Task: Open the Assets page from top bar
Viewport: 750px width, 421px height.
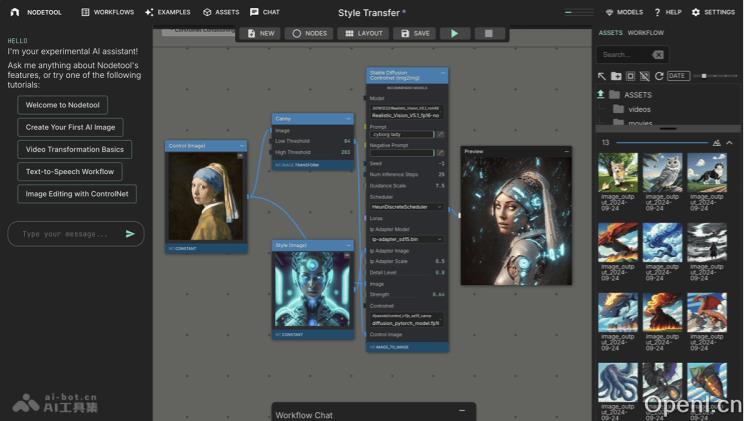Action: 221,12
